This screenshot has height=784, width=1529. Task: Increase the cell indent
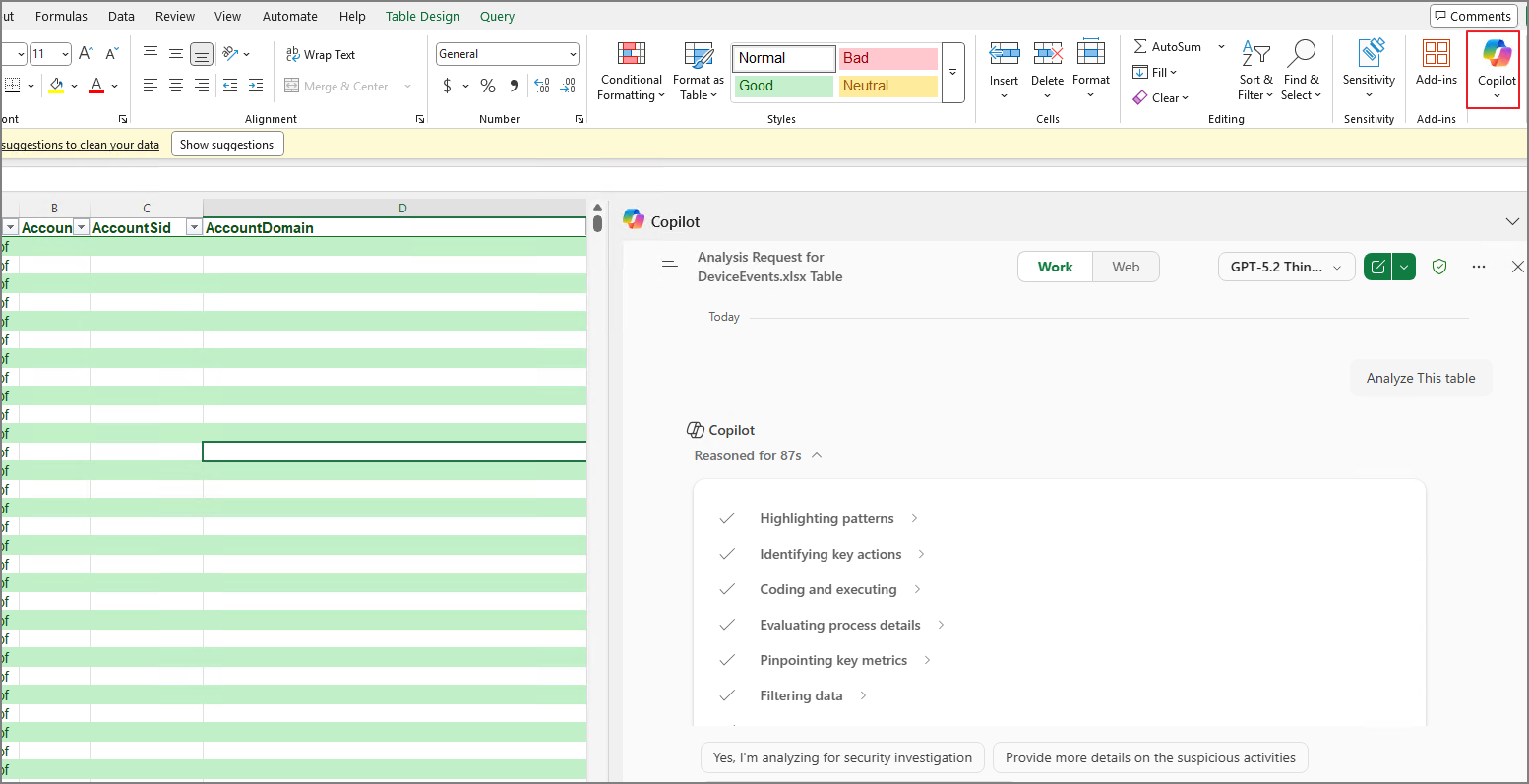[x=256, y=86]
